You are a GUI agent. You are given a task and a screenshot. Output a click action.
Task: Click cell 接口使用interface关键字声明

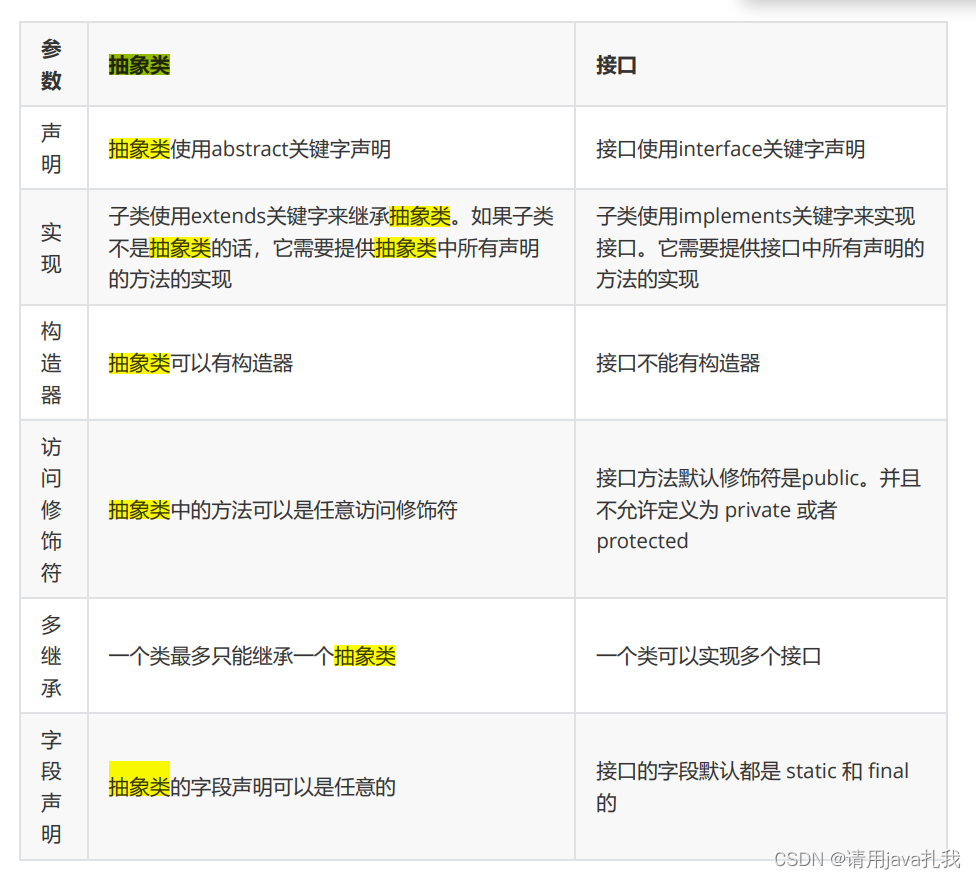pyautogui.click(x=761, y=148)
